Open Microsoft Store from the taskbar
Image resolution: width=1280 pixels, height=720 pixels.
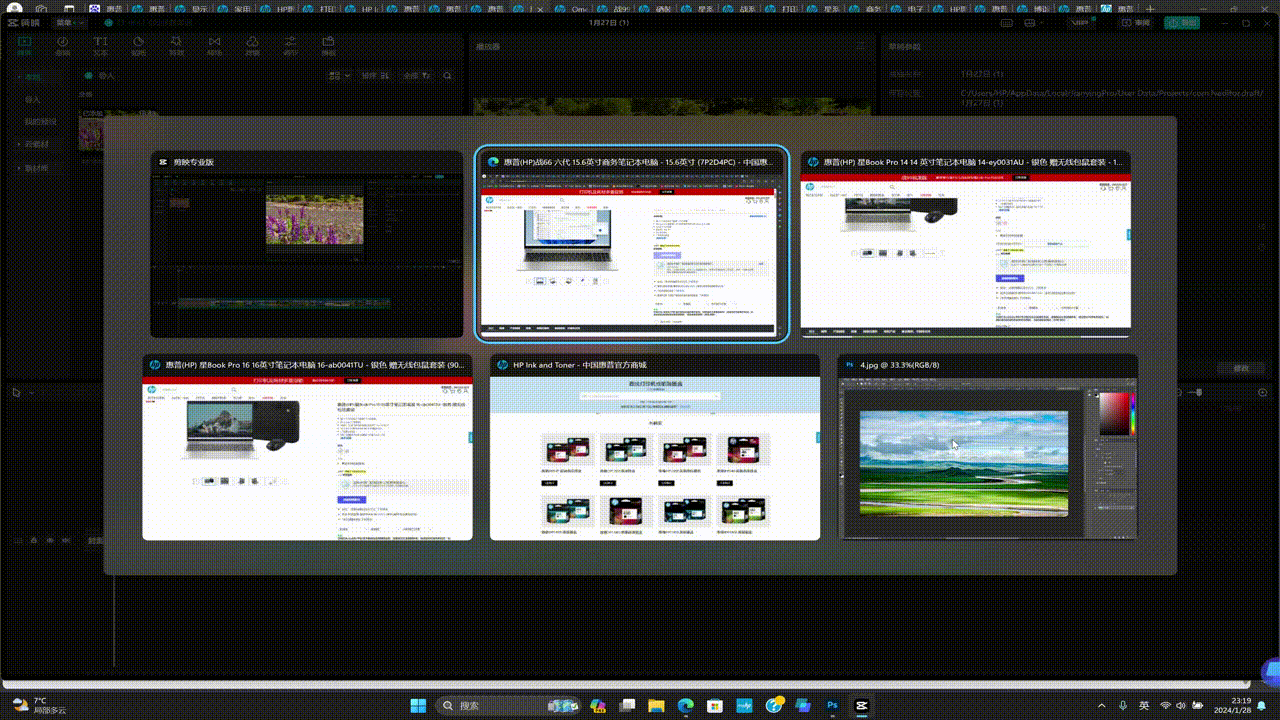[715, 705]
